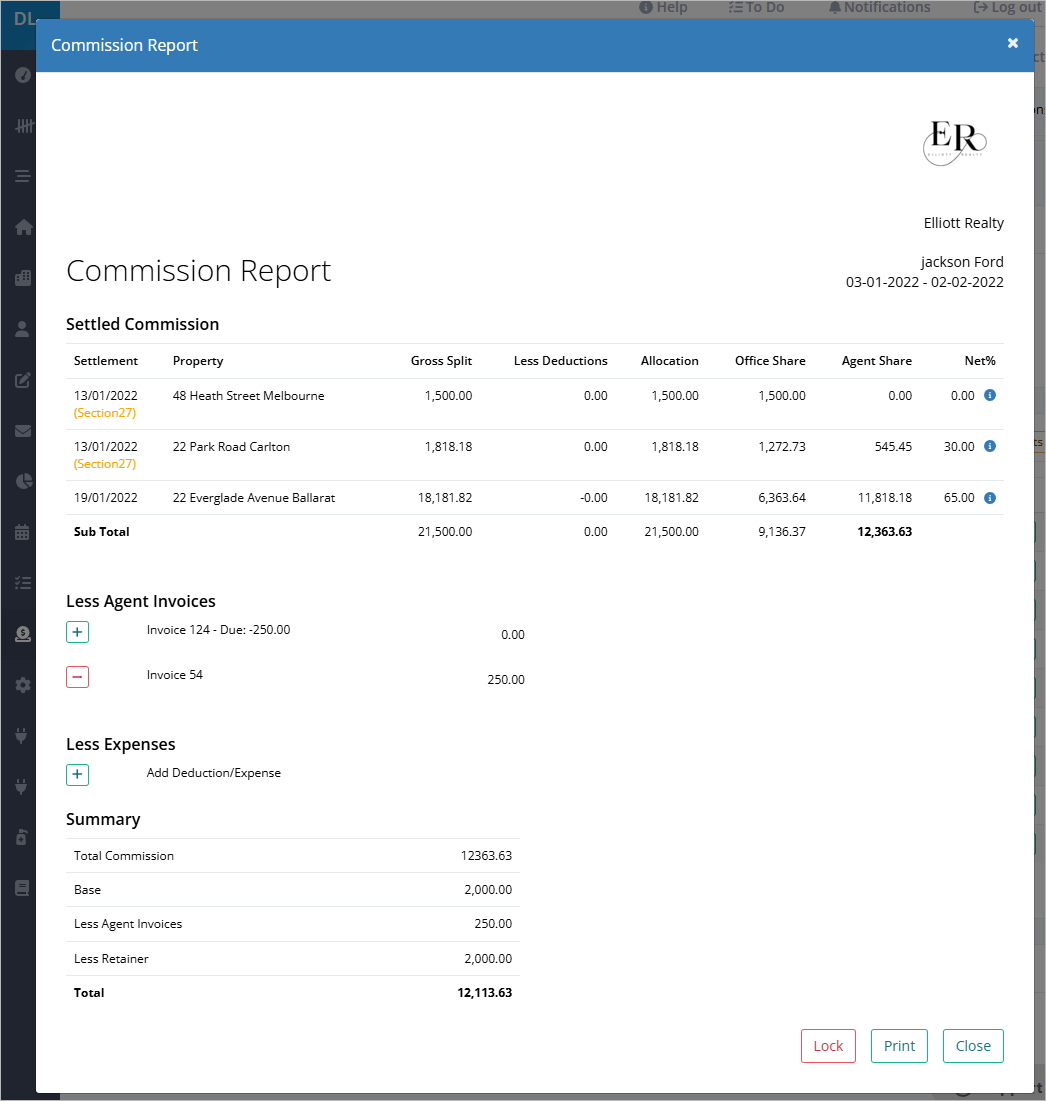Click info icon for 48 Heath Street row

(990, 395)
